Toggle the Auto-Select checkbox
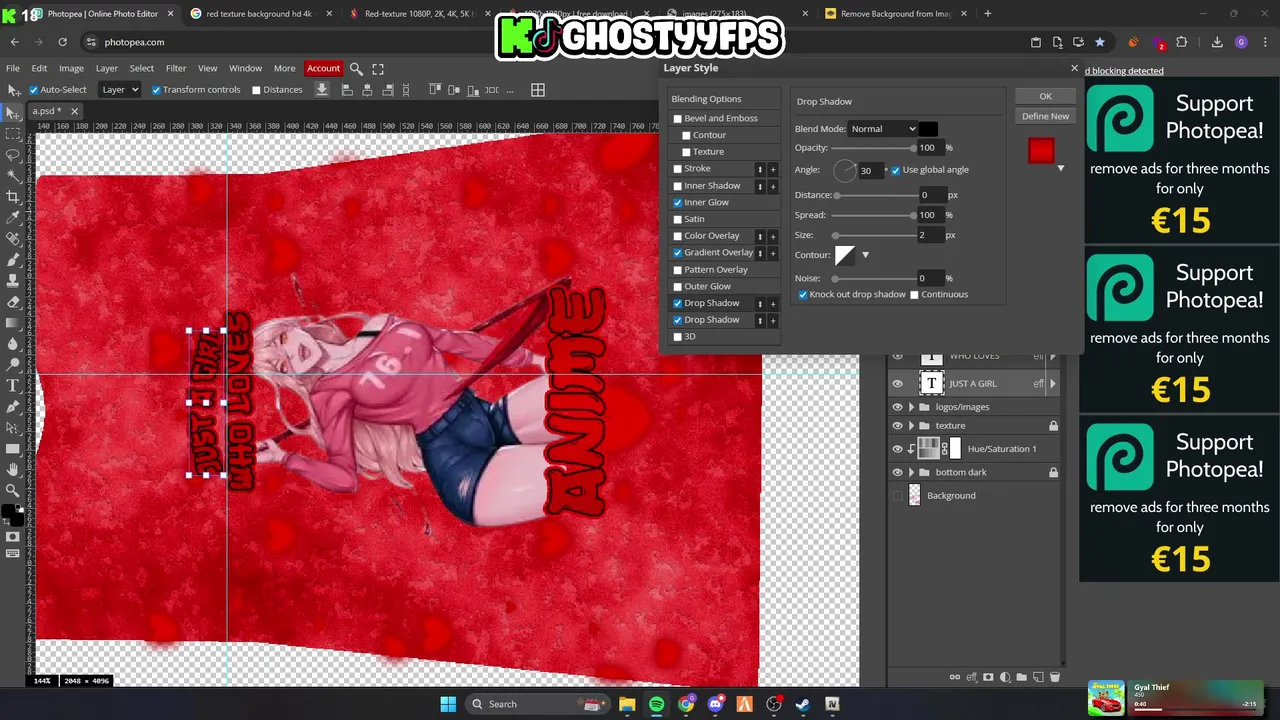1280x720 pixels. 33,90
